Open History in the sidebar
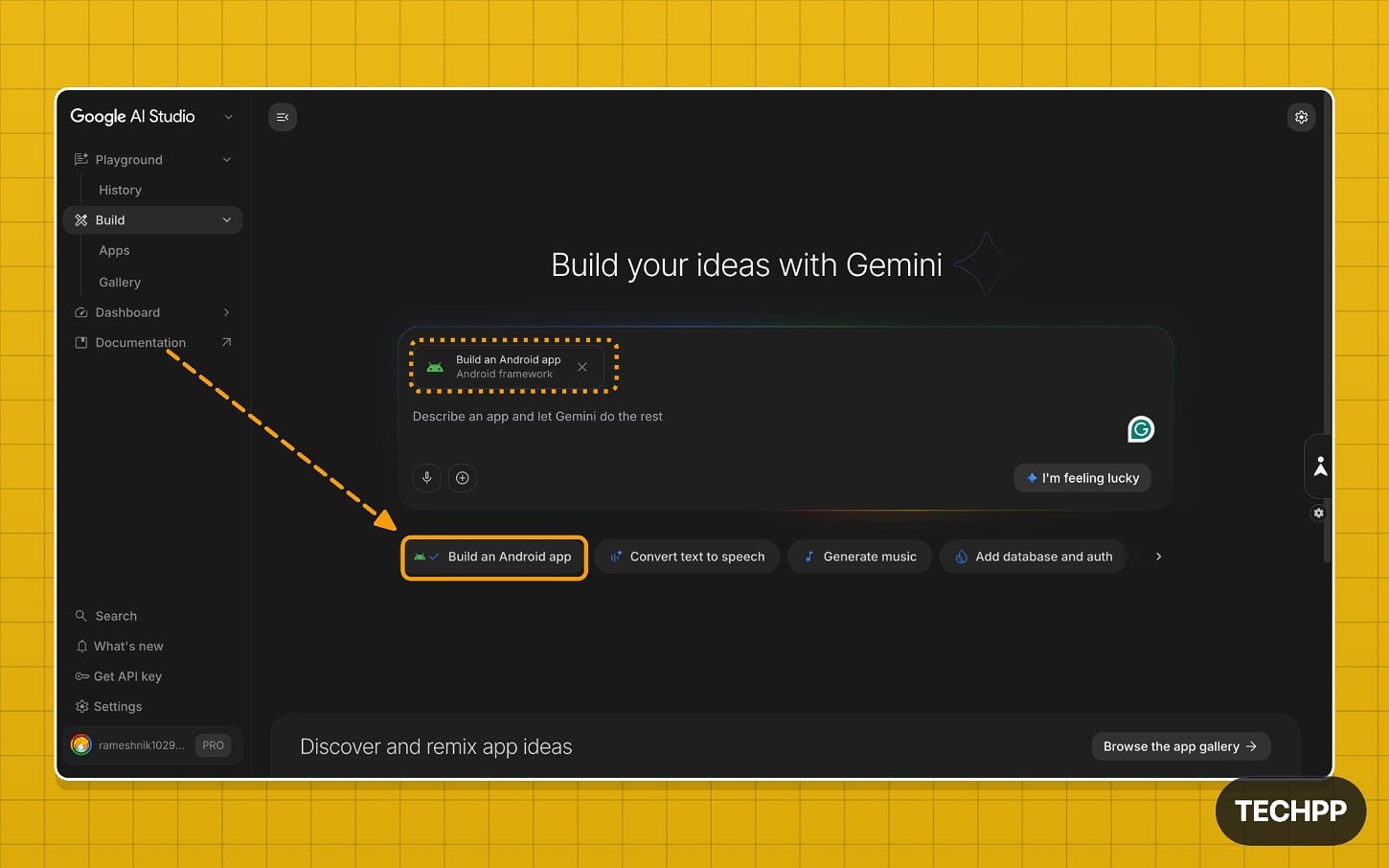 [x=120, y=190]
